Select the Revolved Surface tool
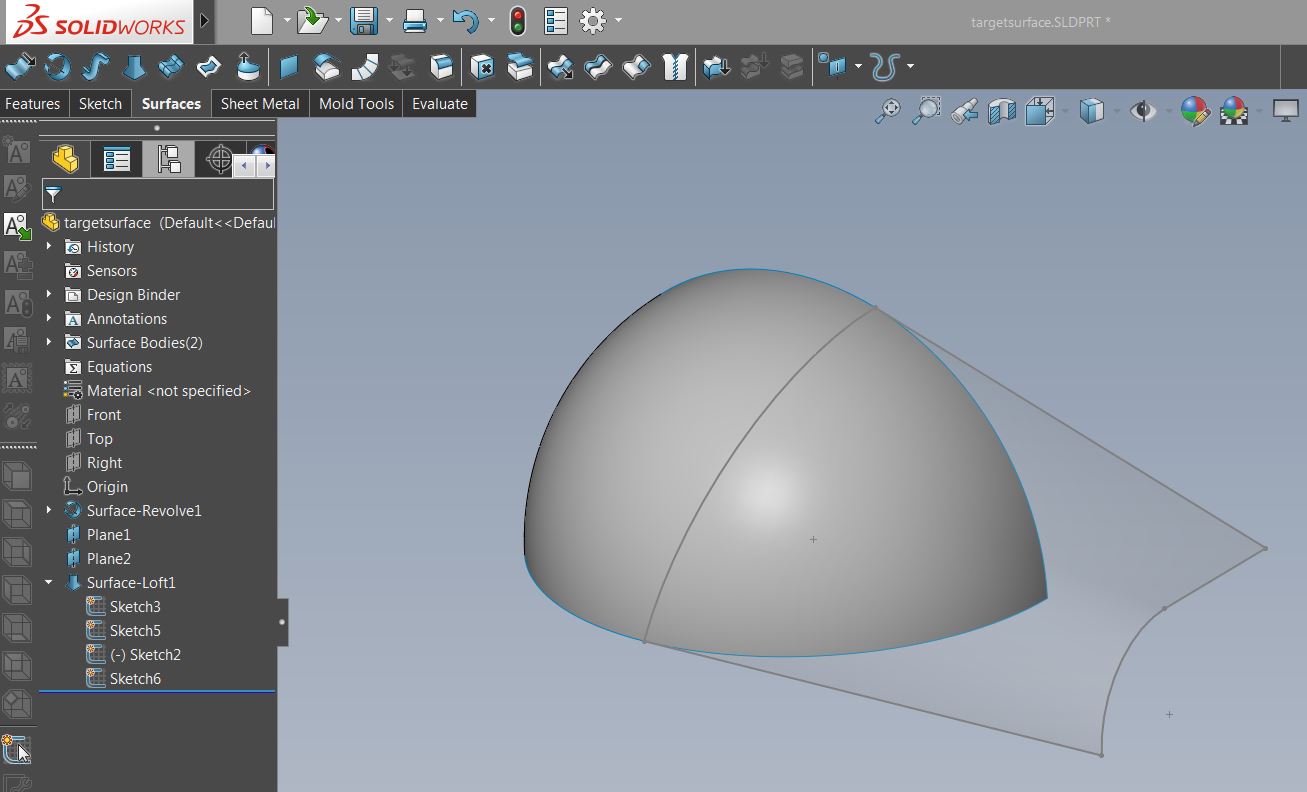Viewport: 1307px width, 792px height. coord(58,67)
